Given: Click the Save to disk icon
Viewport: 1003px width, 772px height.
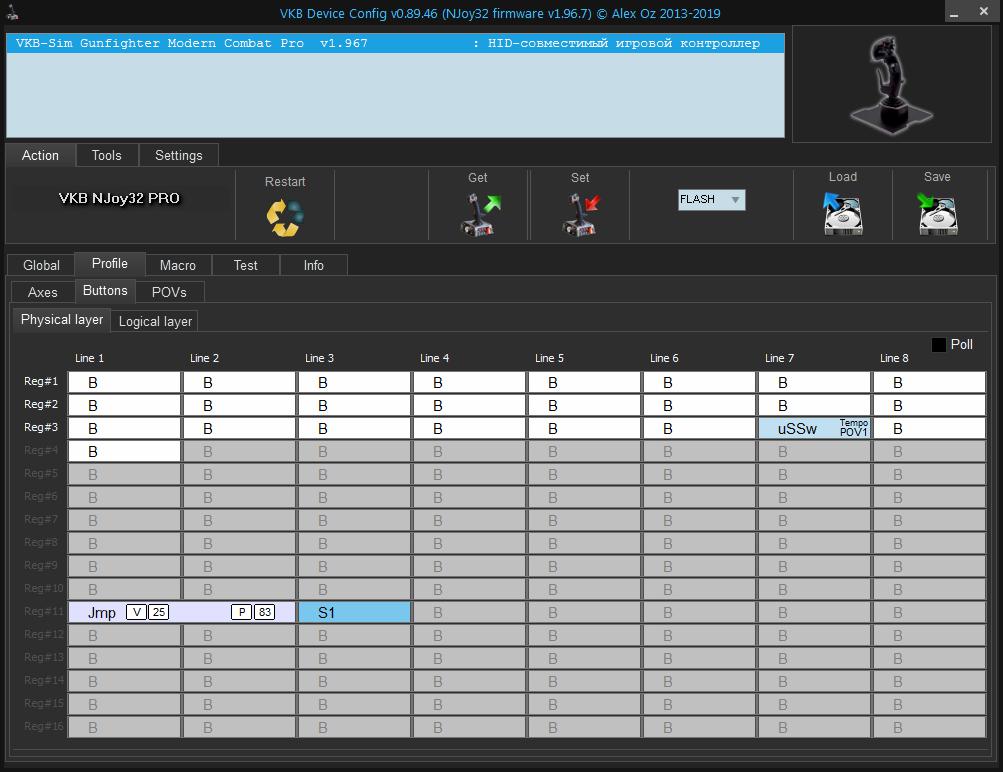Looking at the screenshot, I should pyautogui.click(x=937, y=214).
